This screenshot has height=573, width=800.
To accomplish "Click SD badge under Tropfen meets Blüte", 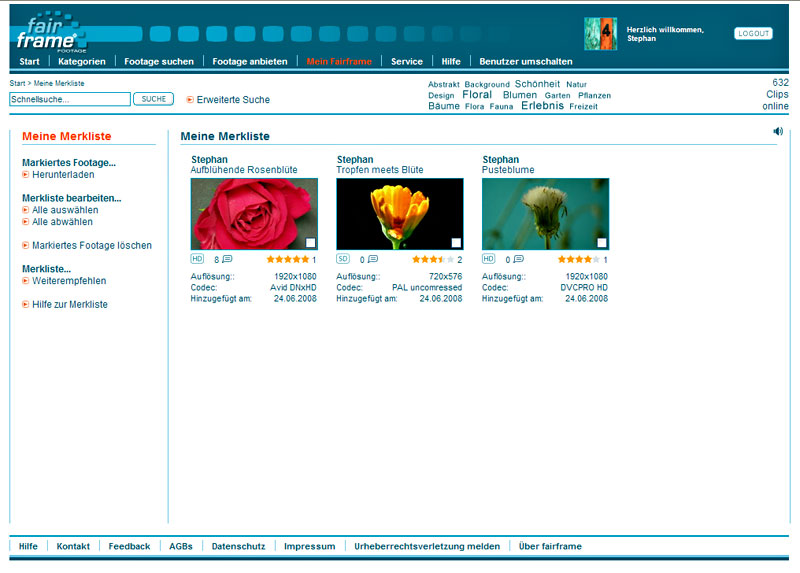I will coord(343,259).
